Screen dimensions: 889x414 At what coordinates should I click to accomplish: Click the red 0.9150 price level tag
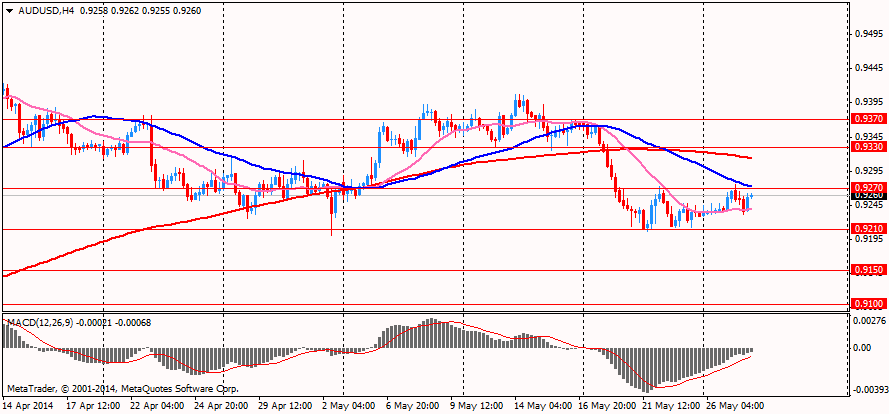tap(868, 271)
